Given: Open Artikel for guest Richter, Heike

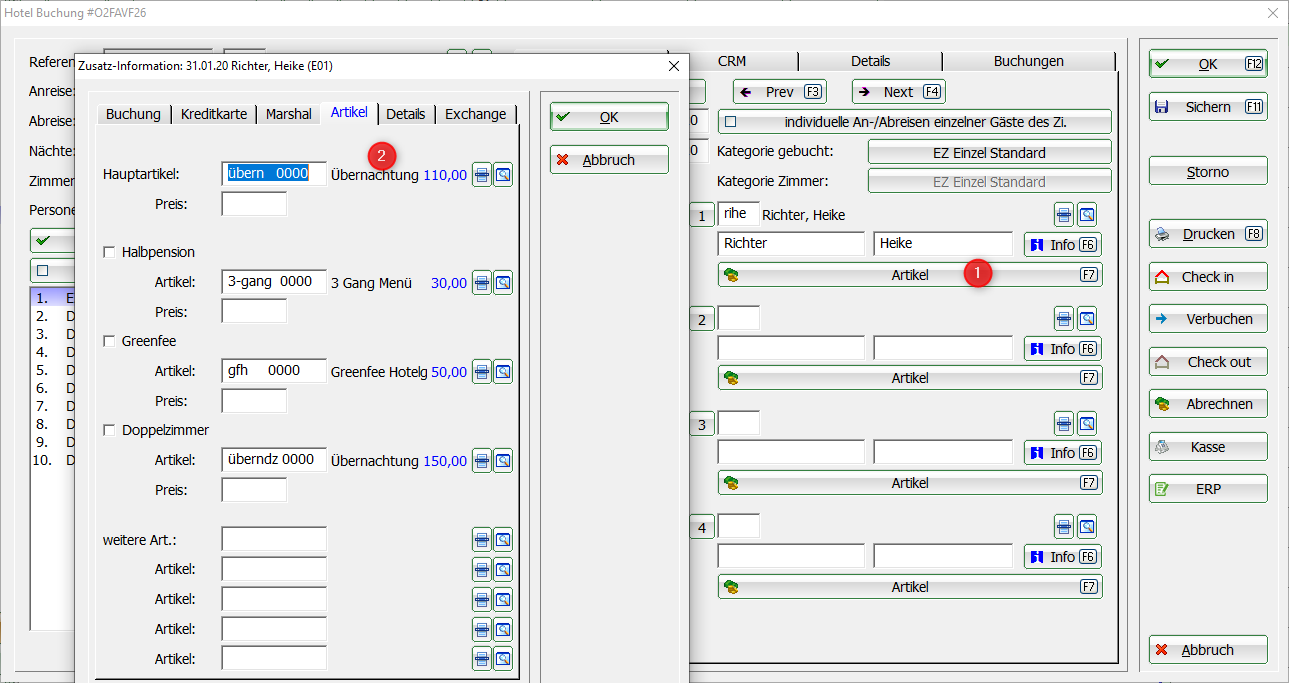Looking at the screenshot, I should tap(910, 274).
